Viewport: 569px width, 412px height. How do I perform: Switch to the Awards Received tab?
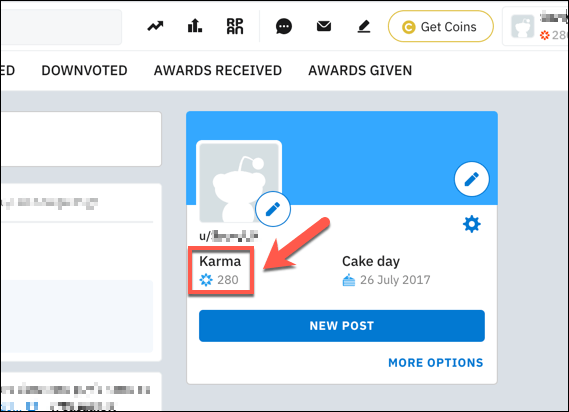coord(218,70)
